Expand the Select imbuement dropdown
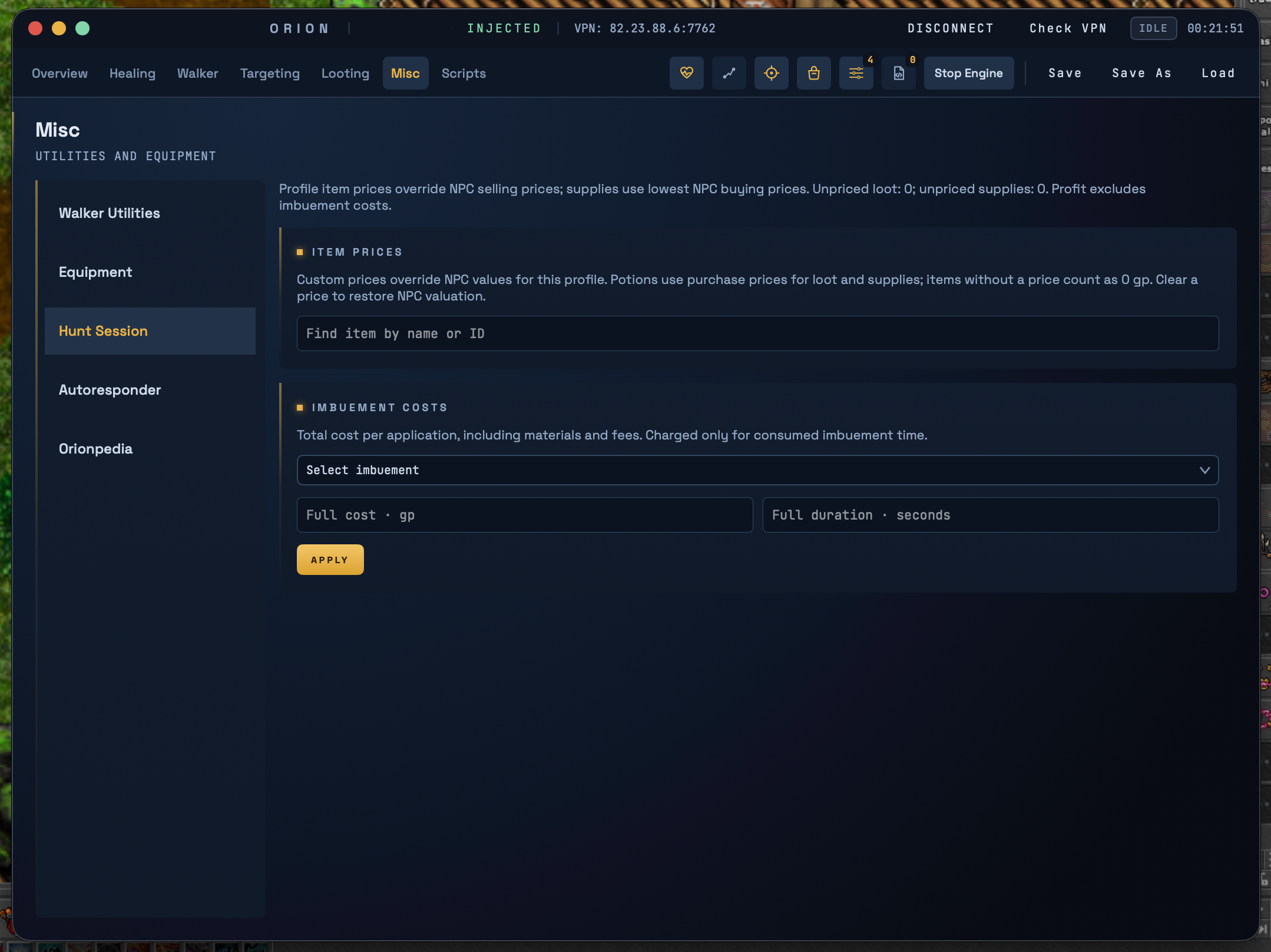This screenshot has height=952, width=1271. [x=757, y=470]
